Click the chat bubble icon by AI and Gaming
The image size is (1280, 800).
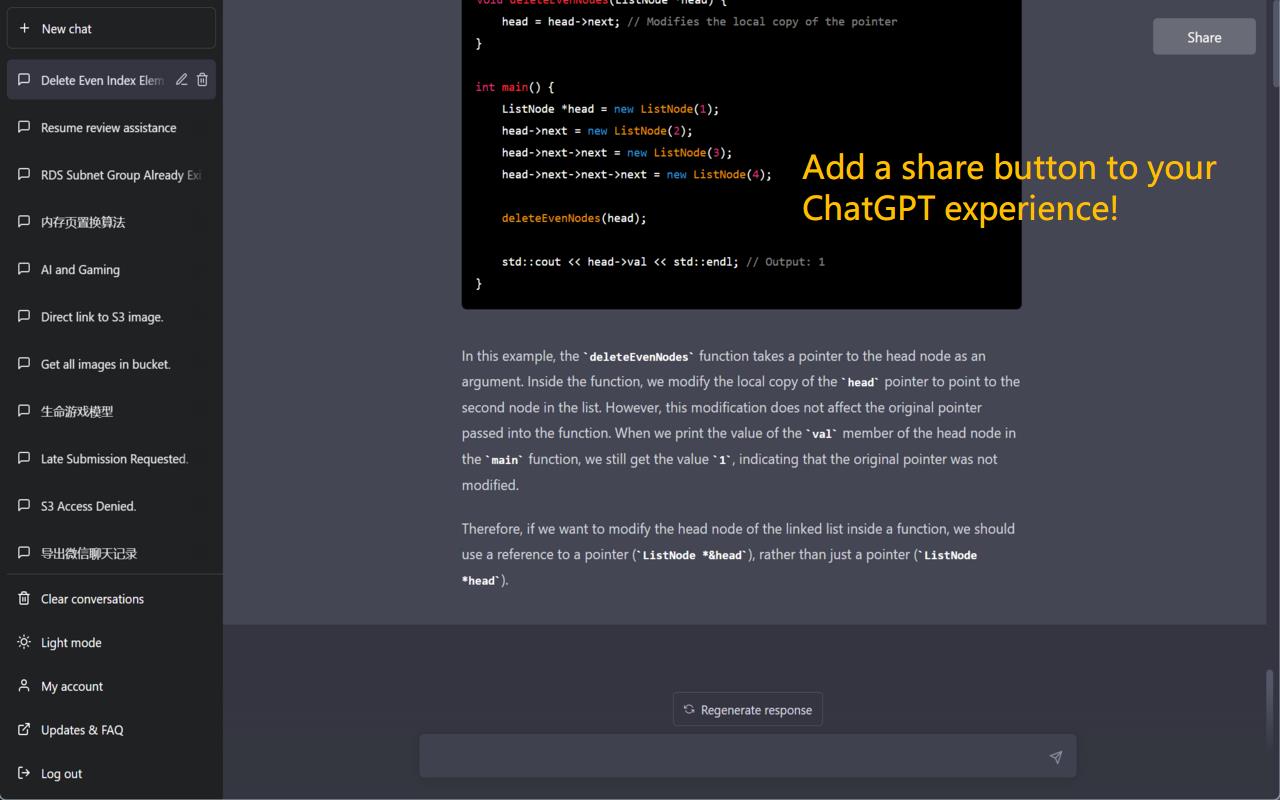(x=23, y=269)
